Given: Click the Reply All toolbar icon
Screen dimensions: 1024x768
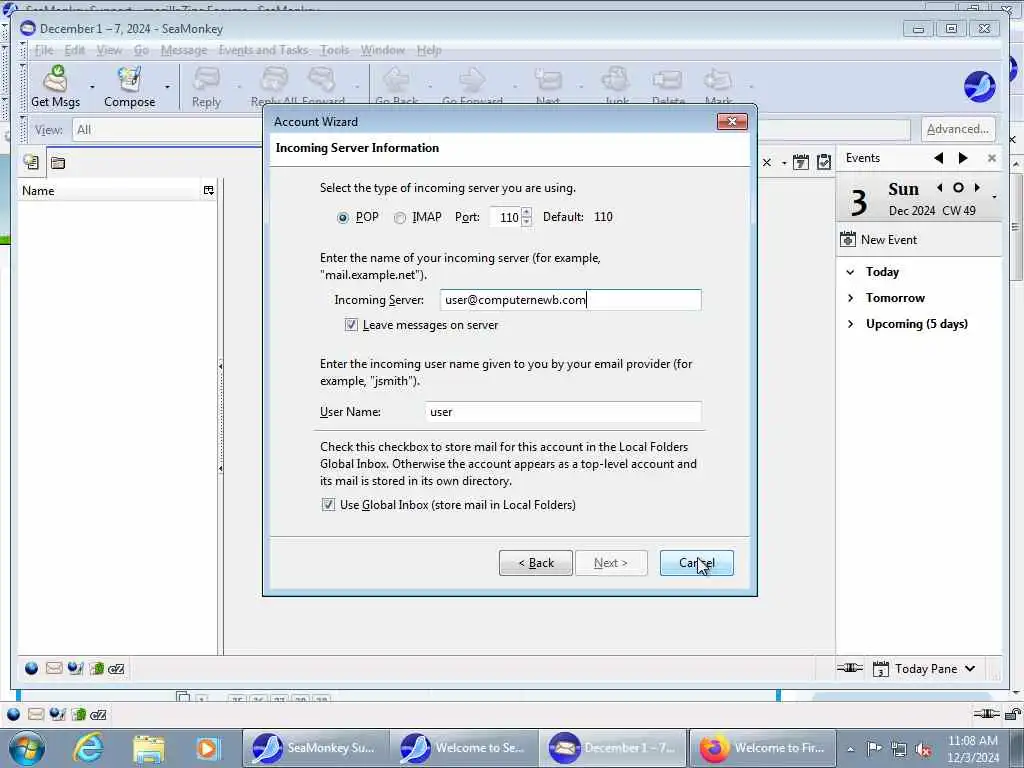Looking at the screenshot, I should pos(274,80).
